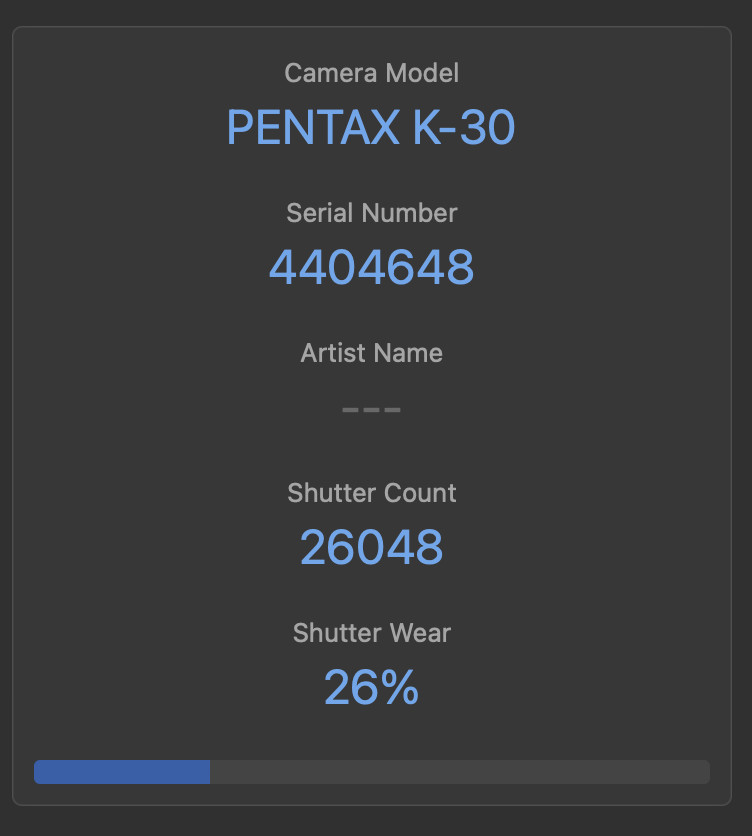
Task: Click the word Wear in Shutter Wear
Action: (x=420, y=633)
